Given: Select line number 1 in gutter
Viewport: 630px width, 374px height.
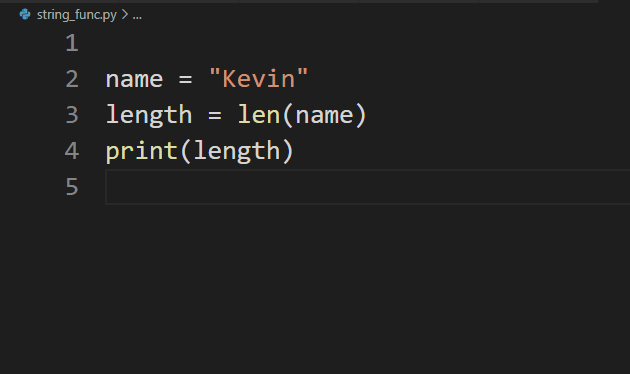Looking at the screenshot, I should click(x=72, y=43).
